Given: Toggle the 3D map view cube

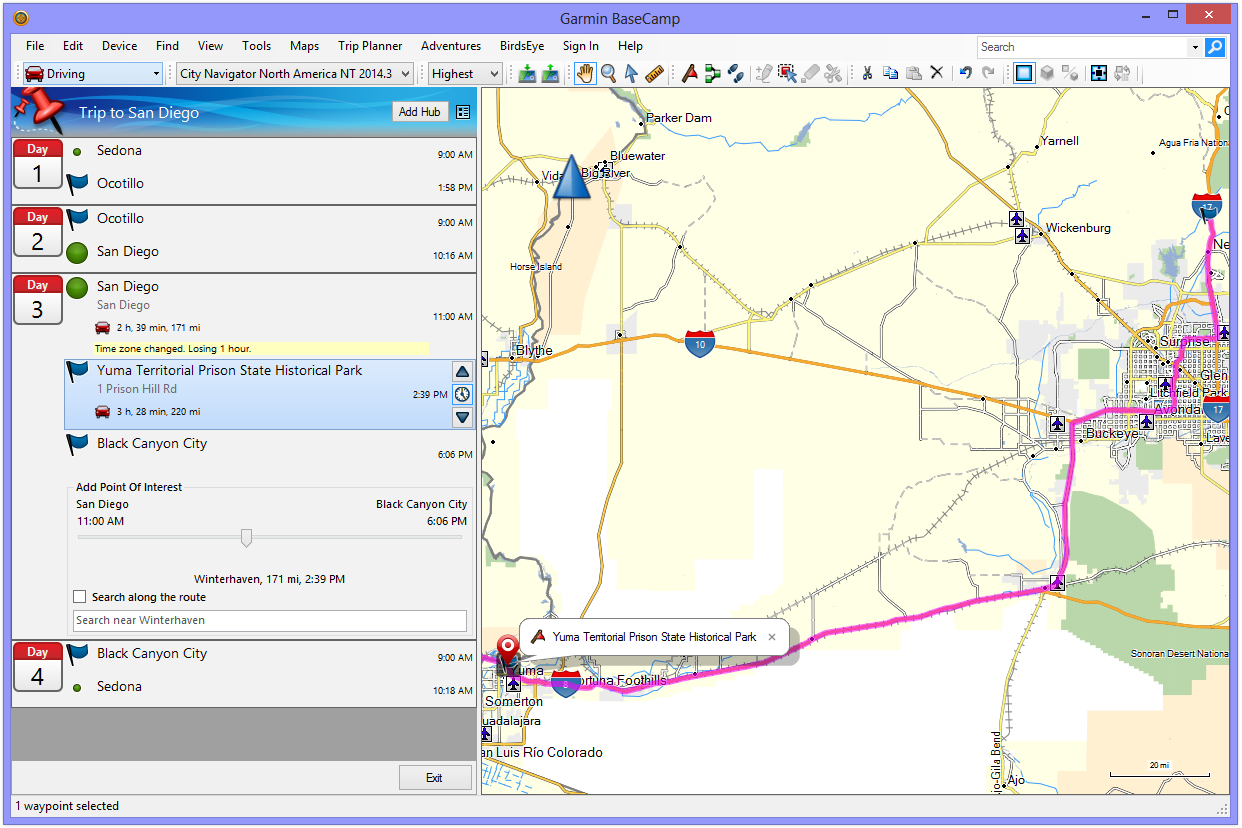Looking at the screenshot, I should click(x=1046, y=73).
